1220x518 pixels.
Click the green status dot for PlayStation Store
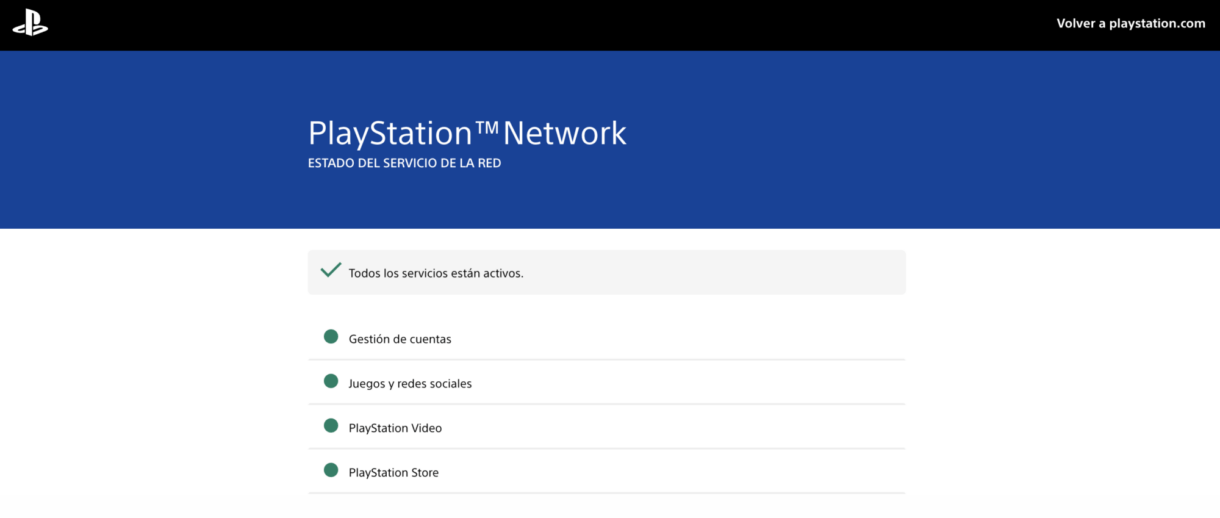(x=331, y=470)
